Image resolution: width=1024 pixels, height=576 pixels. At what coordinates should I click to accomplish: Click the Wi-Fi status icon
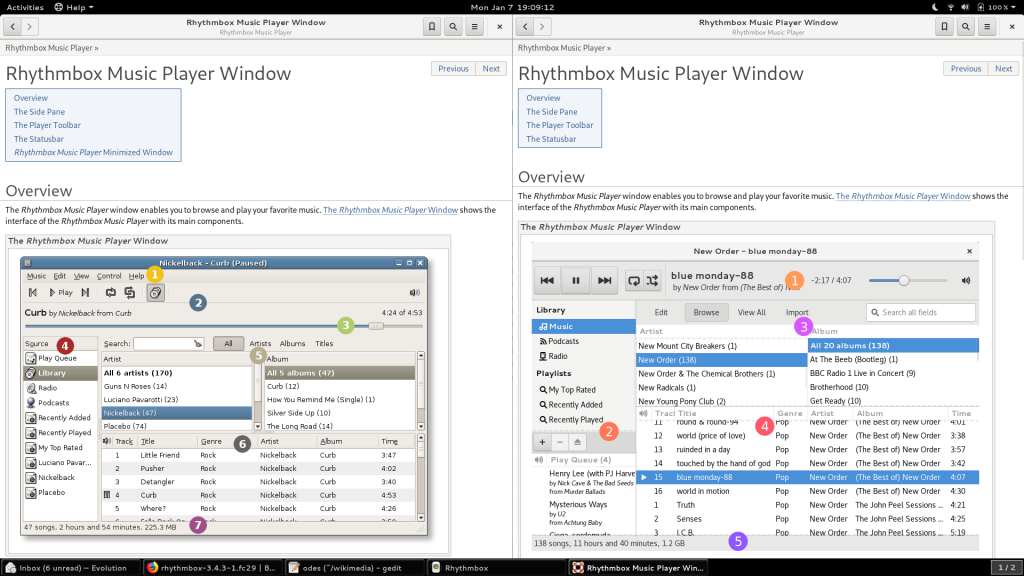coord(950,7)
